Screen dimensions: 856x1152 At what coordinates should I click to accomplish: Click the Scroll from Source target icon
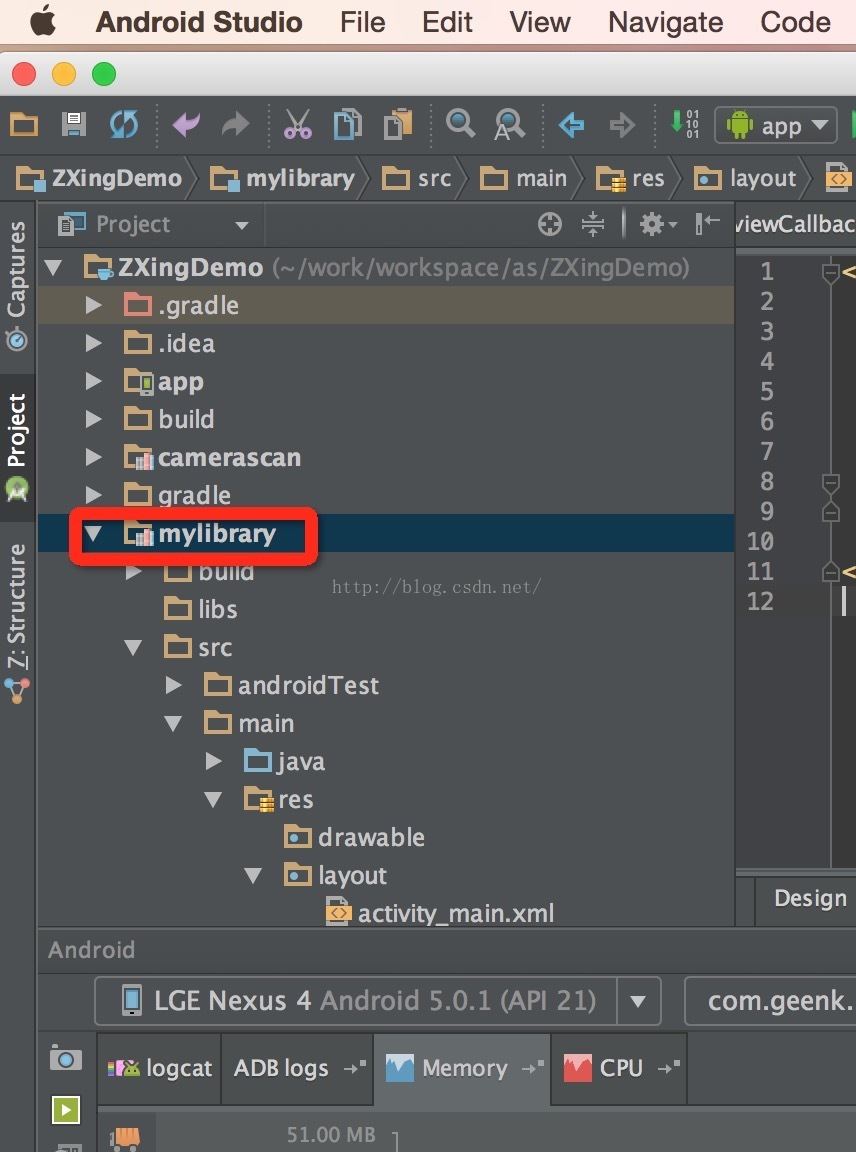pos(550,224)
